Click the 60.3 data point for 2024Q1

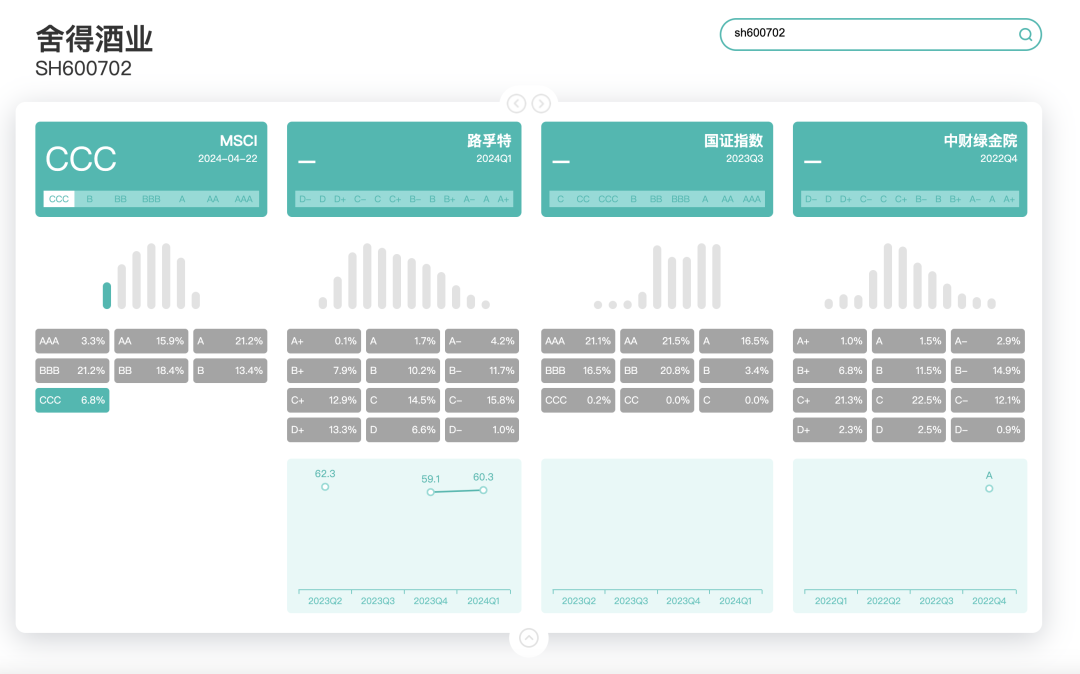click(483, 490)
